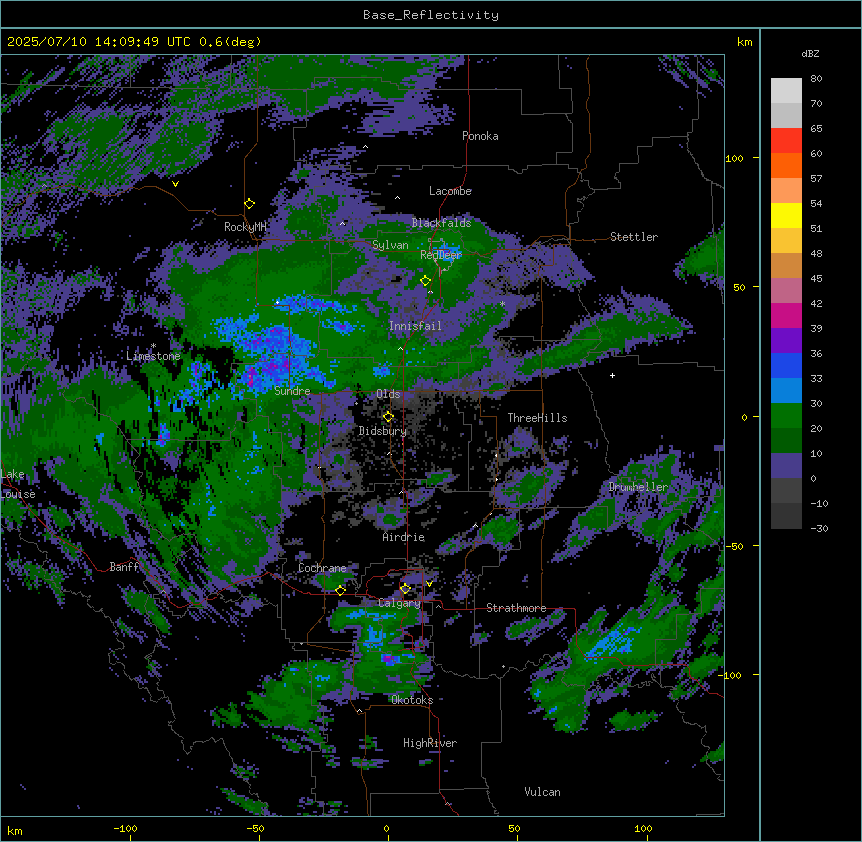Click the Stettler city label

click(x=634, y=237)
